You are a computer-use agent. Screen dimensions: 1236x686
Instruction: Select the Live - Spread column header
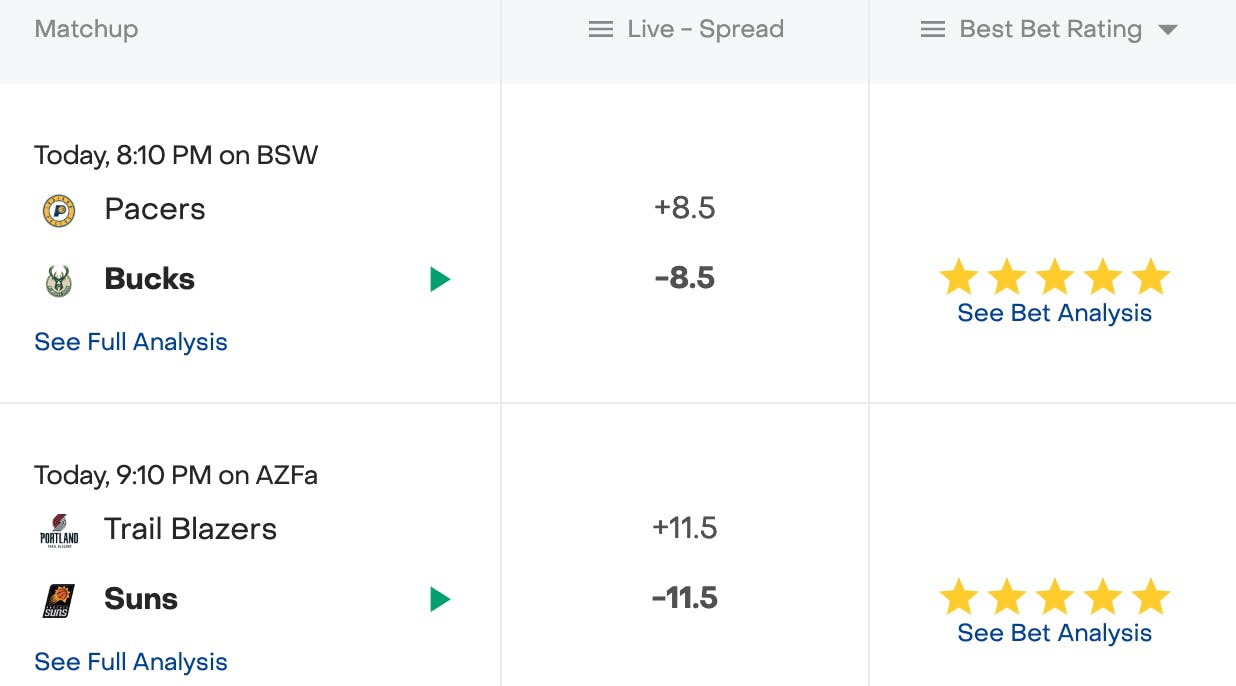tap(705, 30)
